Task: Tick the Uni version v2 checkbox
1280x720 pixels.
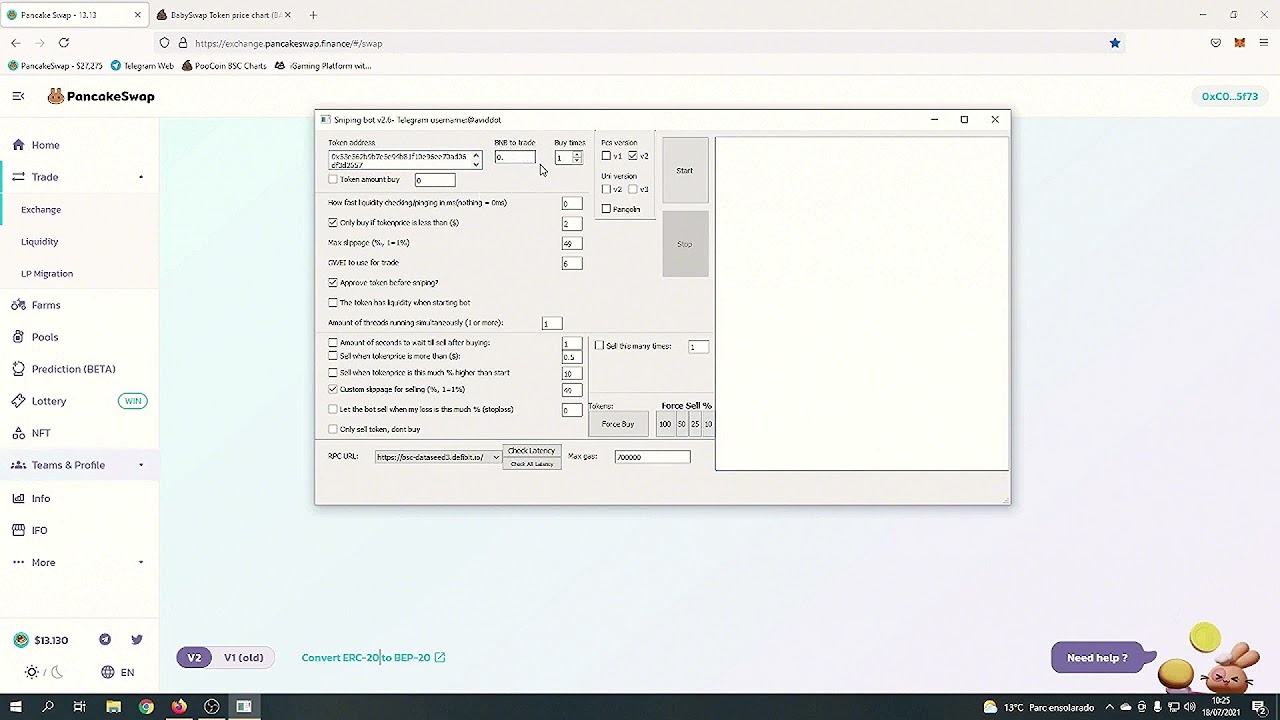Action: click(x=606, y=189)
